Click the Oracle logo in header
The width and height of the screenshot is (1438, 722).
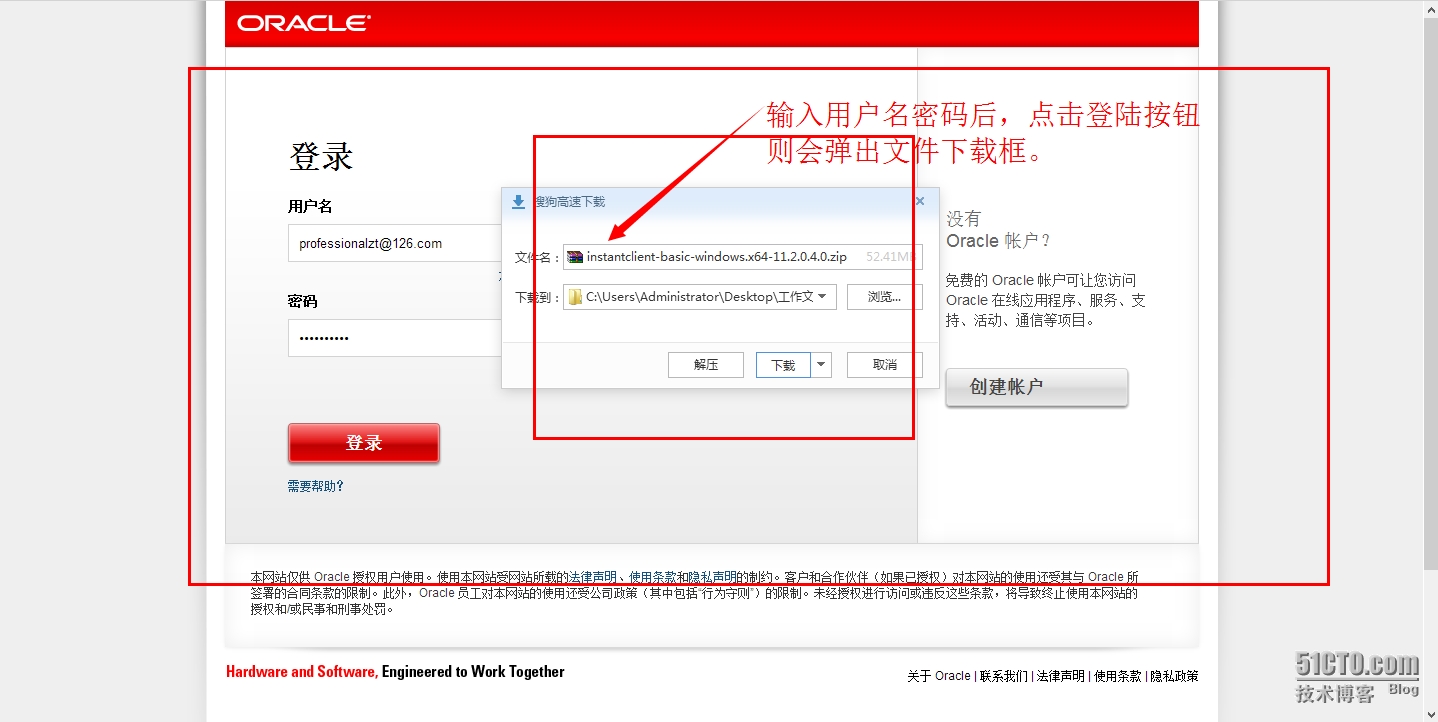coord(304,23)
